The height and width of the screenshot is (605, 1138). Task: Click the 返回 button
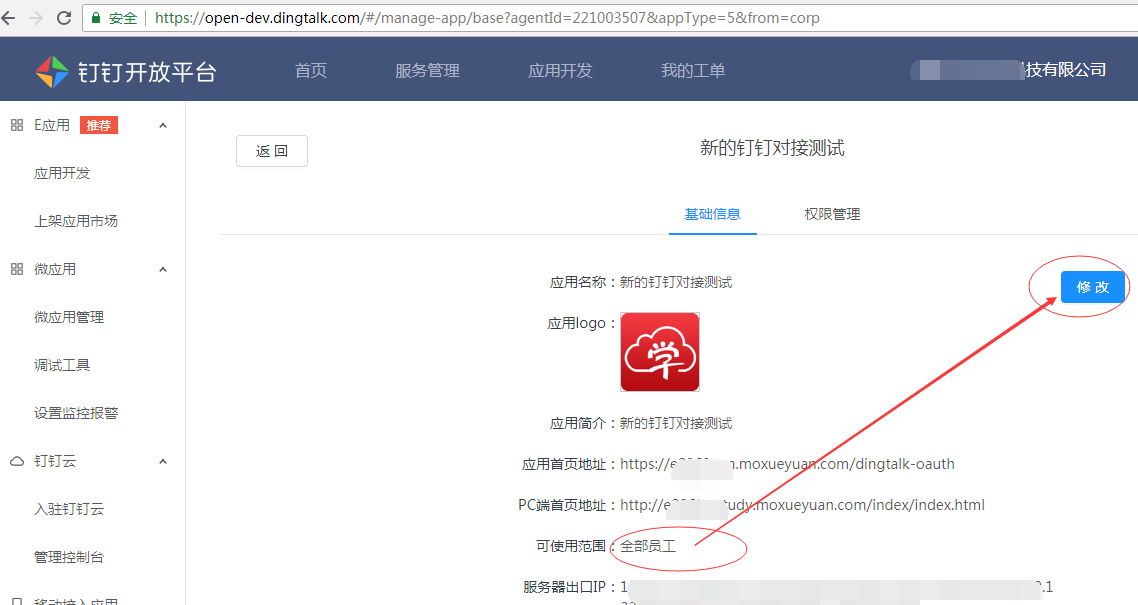tap(272, 151)
